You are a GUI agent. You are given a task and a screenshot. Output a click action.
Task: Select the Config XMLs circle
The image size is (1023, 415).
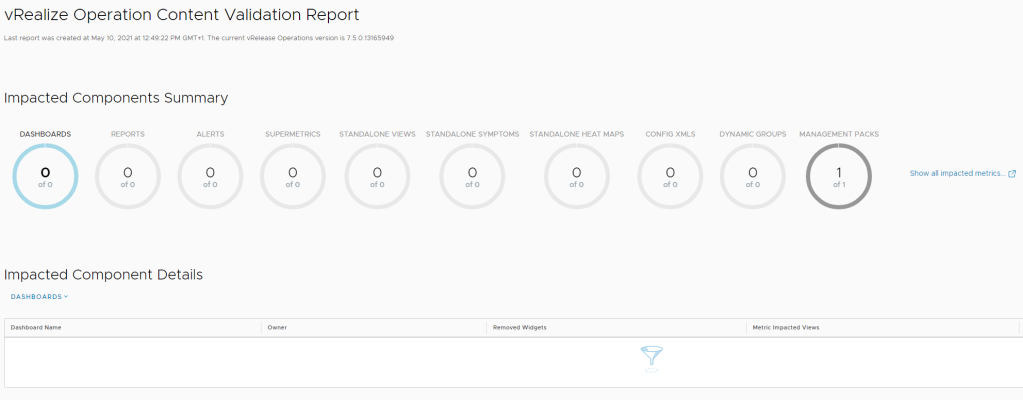[670, 177]
